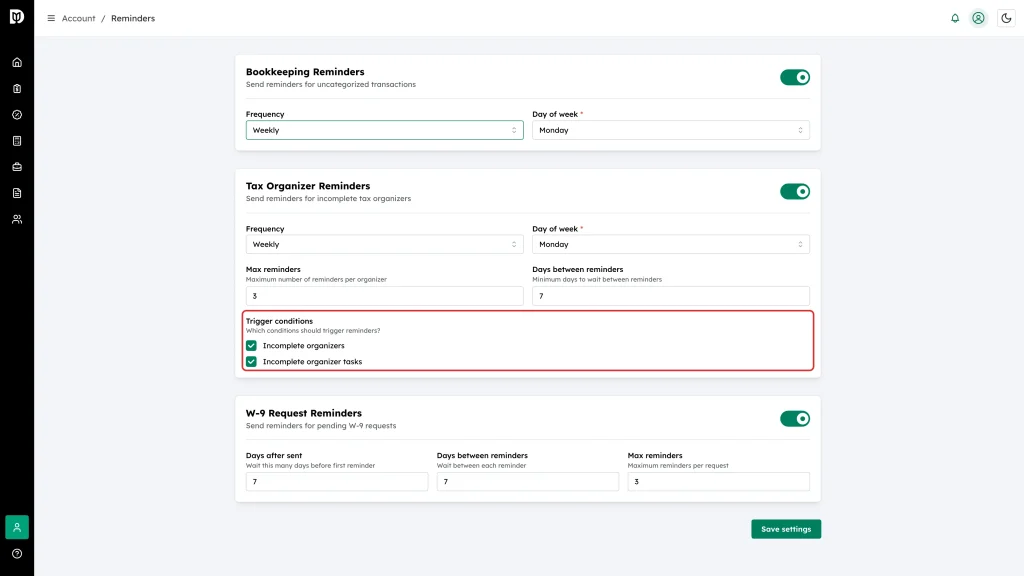The height and width of the screenshot is (576, 1024).
Task: Open the briefcase icon in sidebar
Action: click(17, 167)
